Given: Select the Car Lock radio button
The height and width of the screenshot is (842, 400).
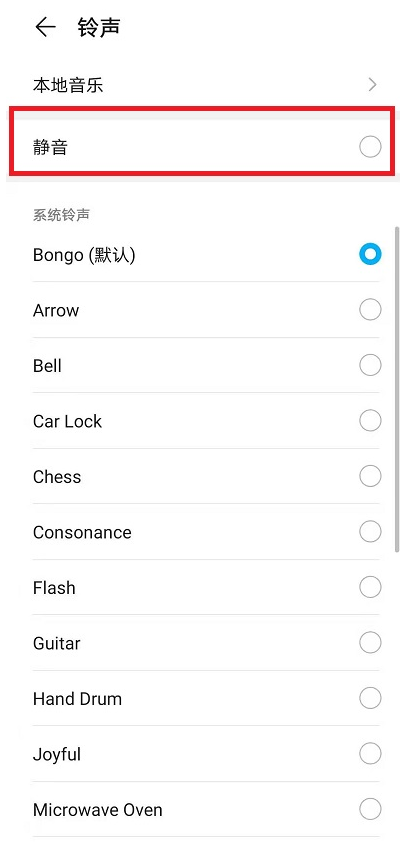Looking at the screenshot, I should tap(370, 420).
